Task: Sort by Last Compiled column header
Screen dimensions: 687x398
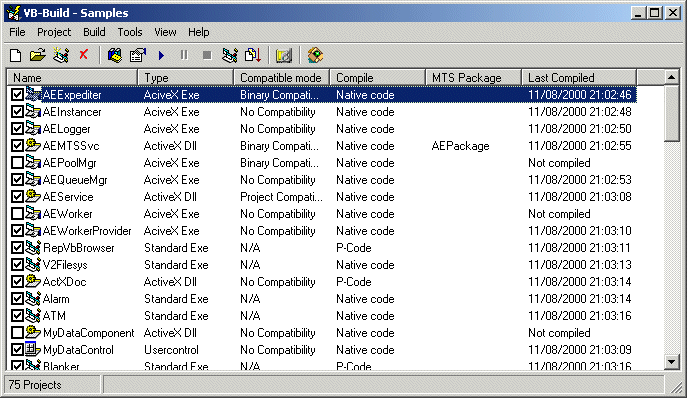Action: point(579,78)
